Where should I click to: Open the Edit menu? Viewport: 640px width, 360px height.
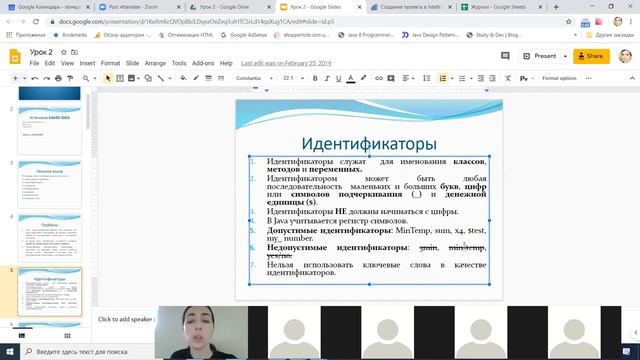tap(50, 63)
